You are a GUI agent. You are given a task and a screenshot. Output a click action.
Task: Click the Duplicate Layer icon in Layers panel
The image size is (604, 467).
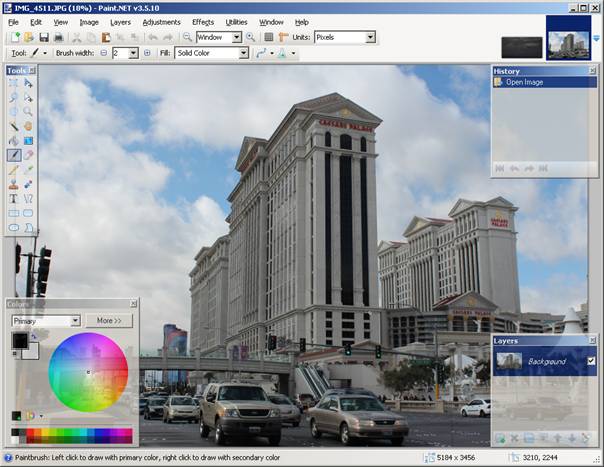[529, 438]
